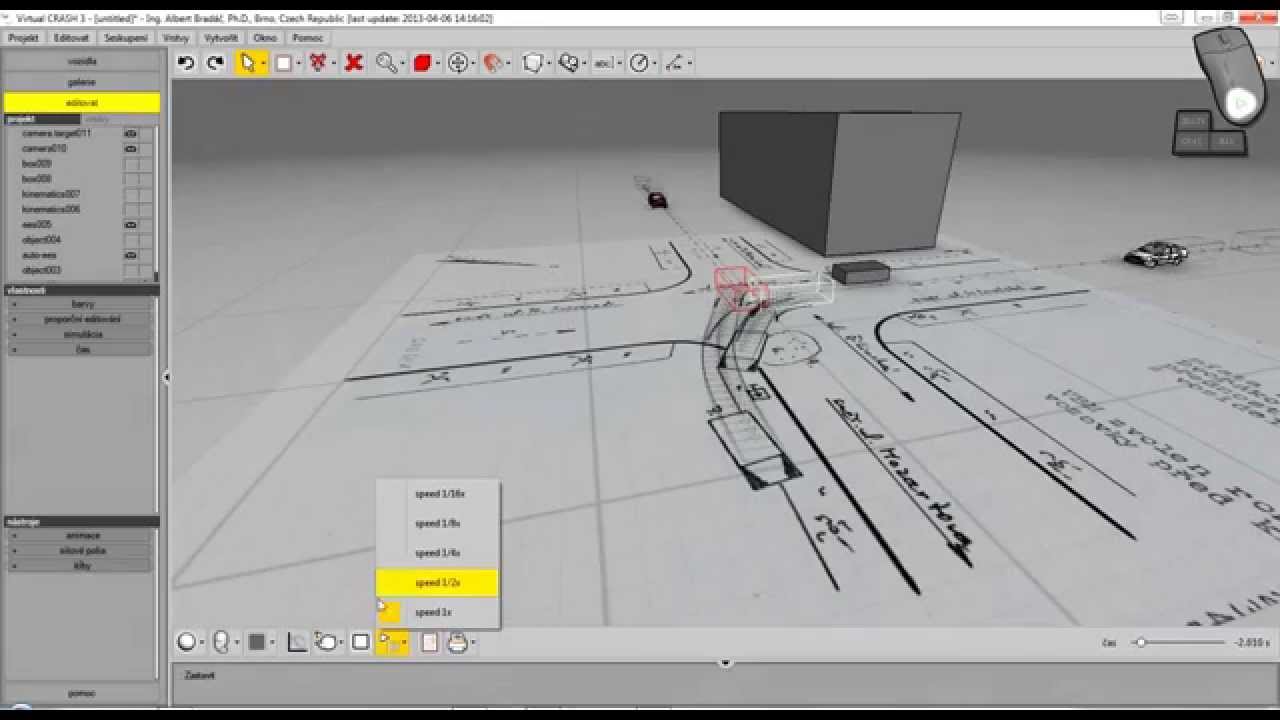1280x720 pixels.
Task: Click the red devil-face toolbar icon
Action: click(x=318, y=63)
